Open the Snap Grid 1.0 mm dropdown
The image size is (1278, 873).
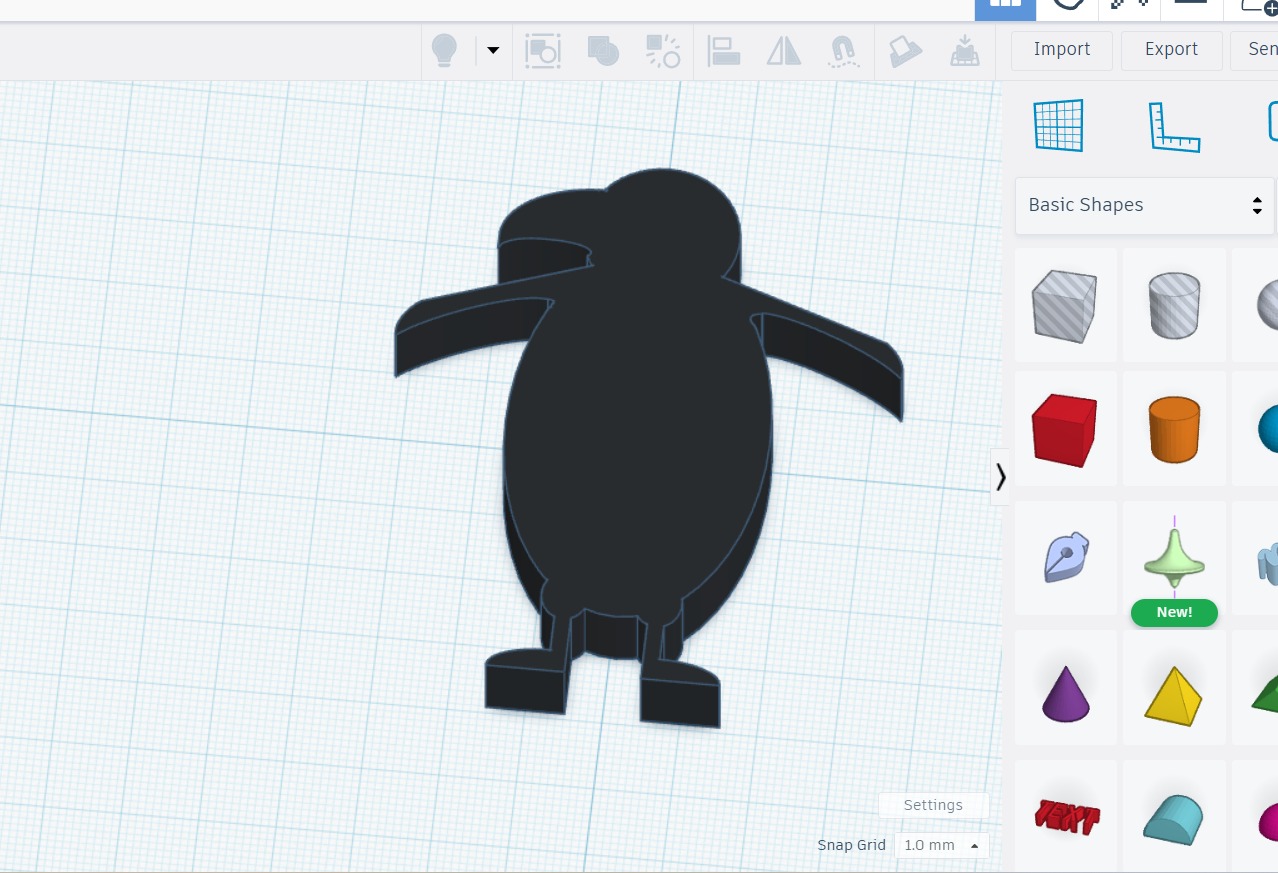[941, 845]
